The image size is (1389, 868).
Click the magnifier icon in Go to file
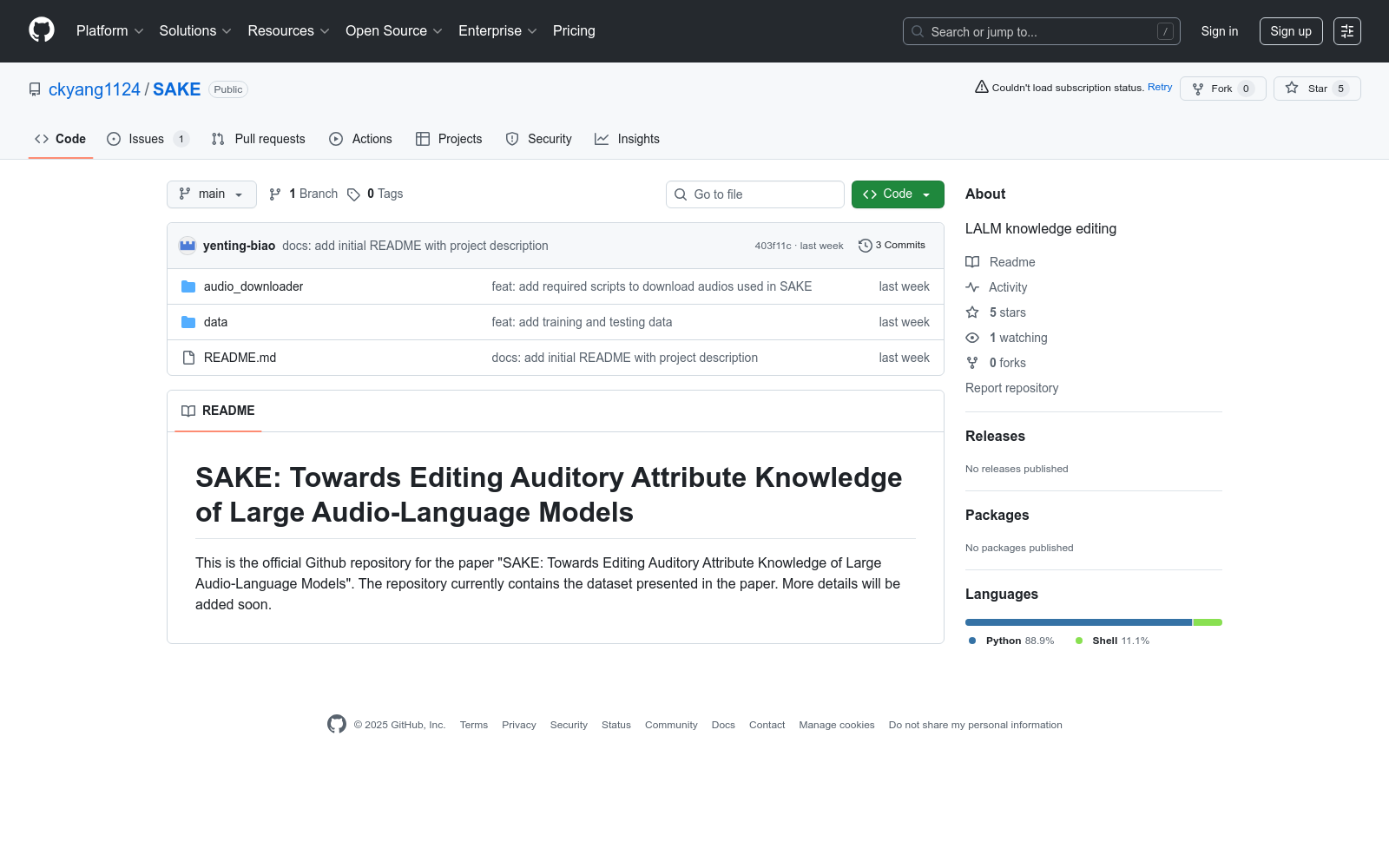pos(681,194)
